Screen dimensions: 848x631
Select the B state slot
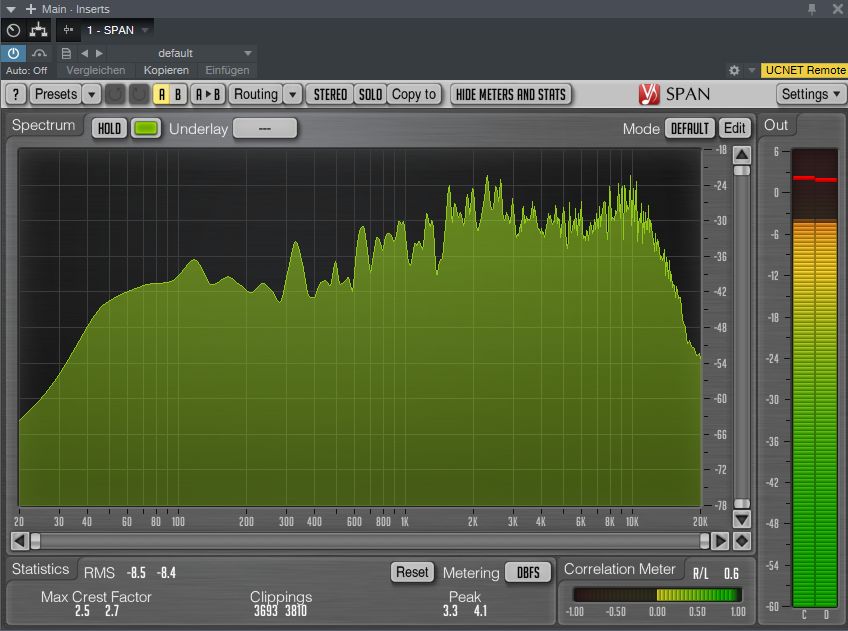178,94
